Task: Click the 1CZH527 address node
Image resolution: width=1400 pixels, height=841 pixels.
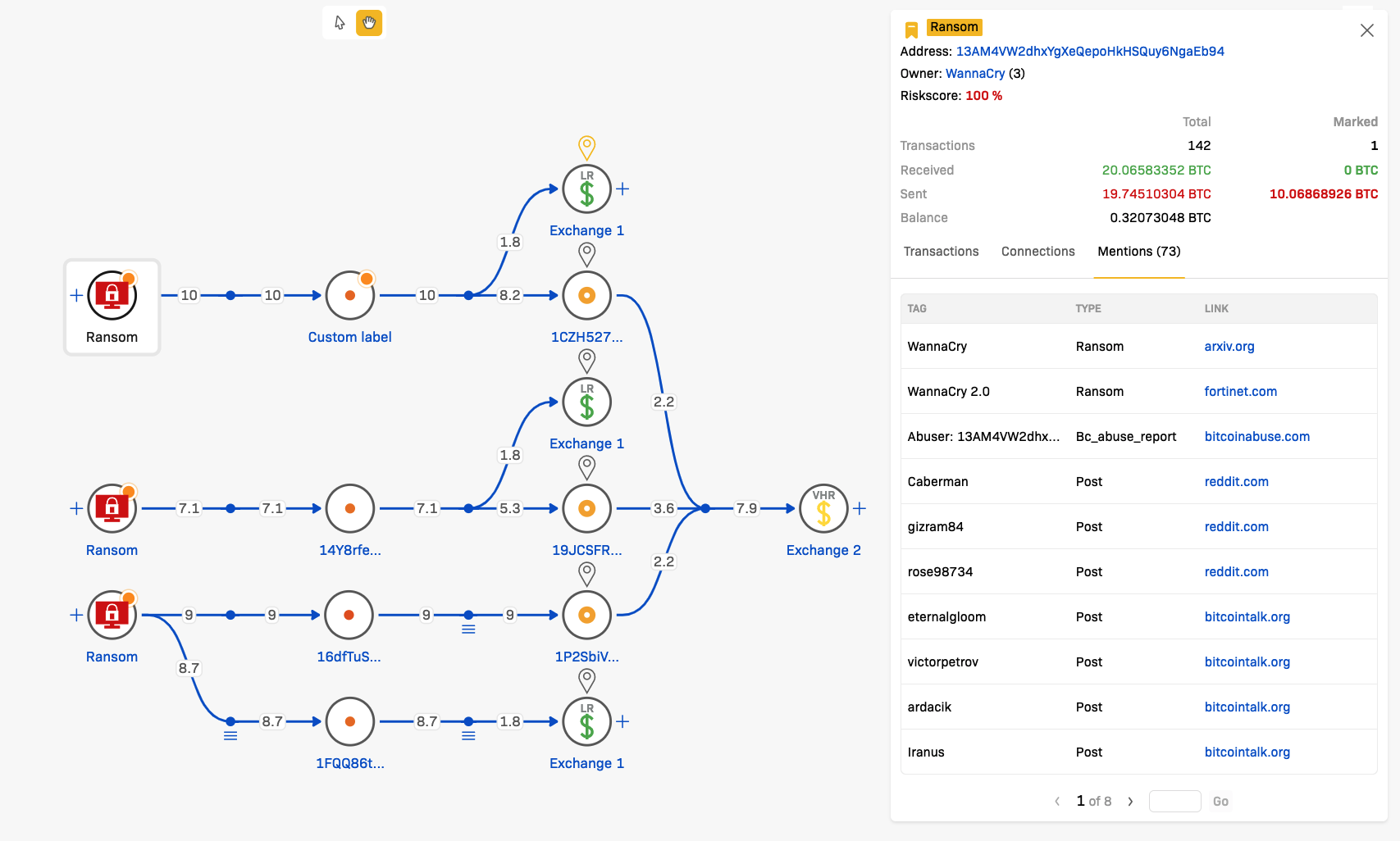Action: [586, 295]
